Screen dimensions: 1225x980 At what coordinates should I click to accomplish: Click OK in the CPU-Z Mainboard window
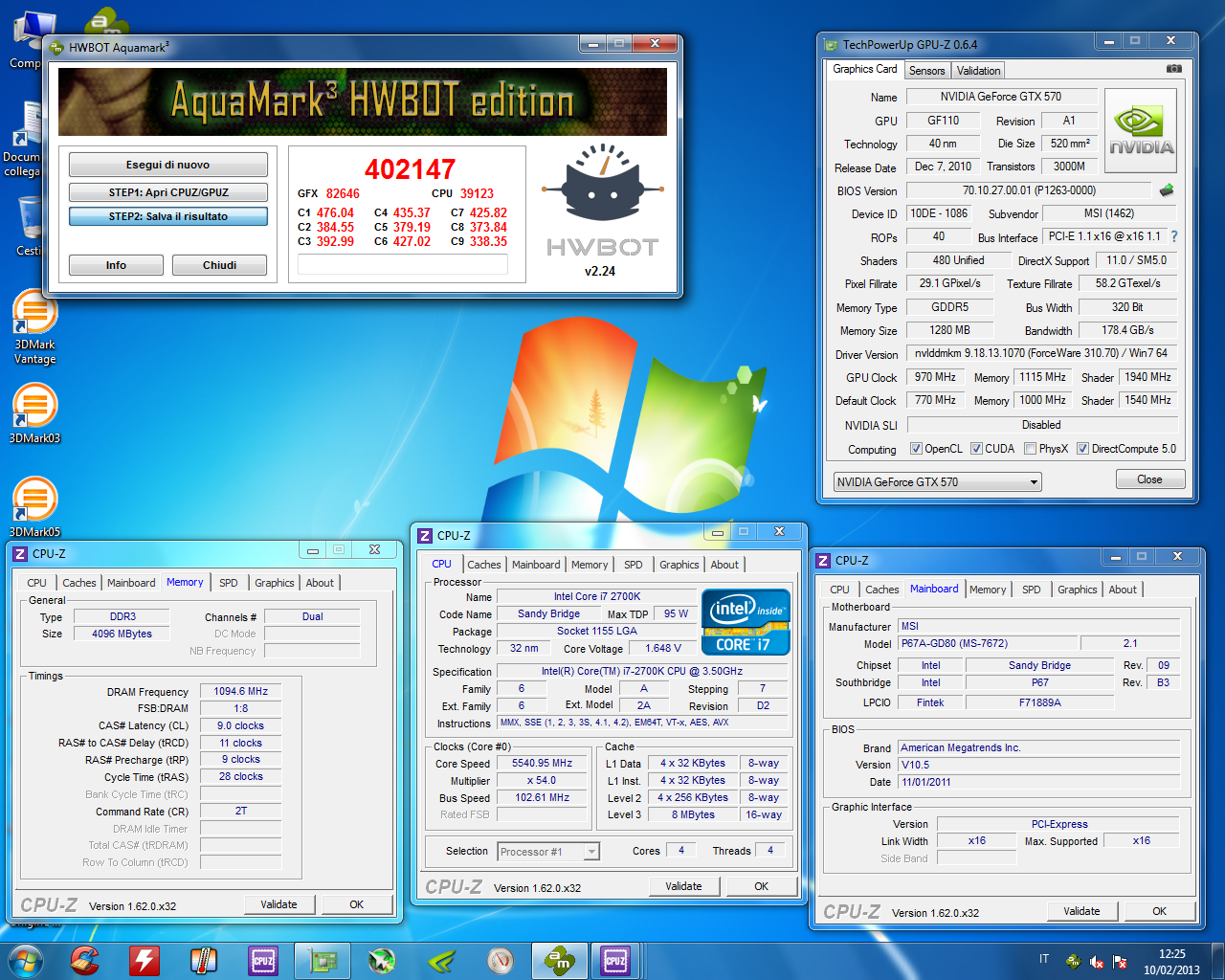coord(1159,911)
